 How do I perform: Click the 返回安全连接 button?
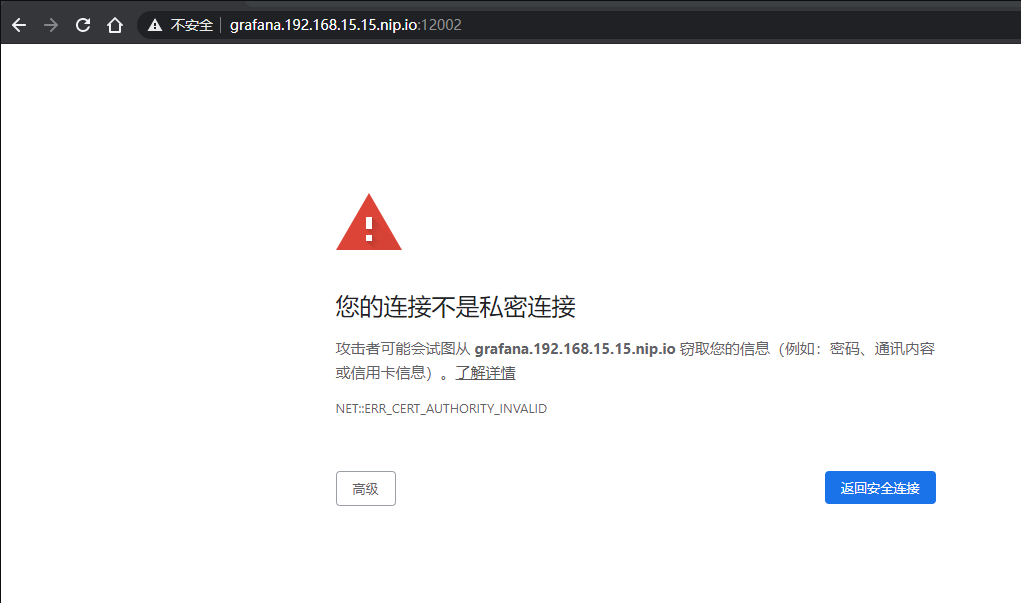click(880, 488)
